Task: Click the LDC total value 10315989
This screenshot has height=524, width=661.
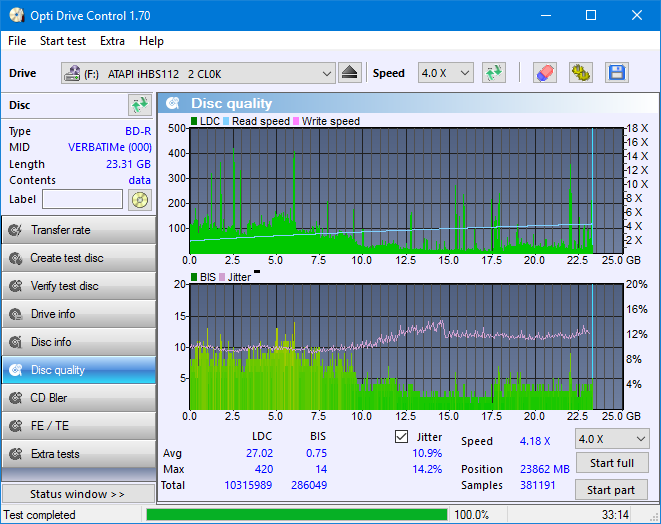Action: [248, 485]
